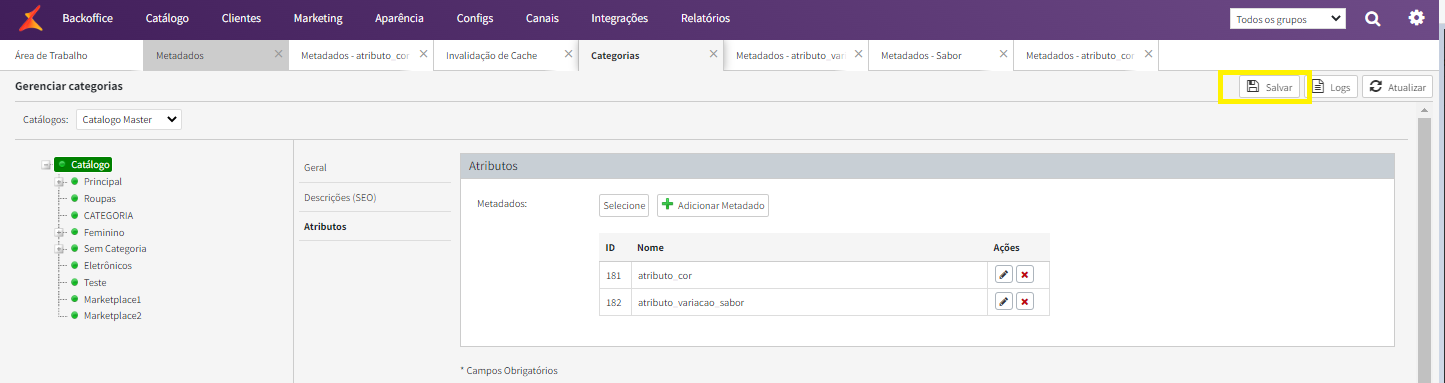Select the Marketplace2 category
Screen dimensions: 1445x383
click(x=113, y=315)
